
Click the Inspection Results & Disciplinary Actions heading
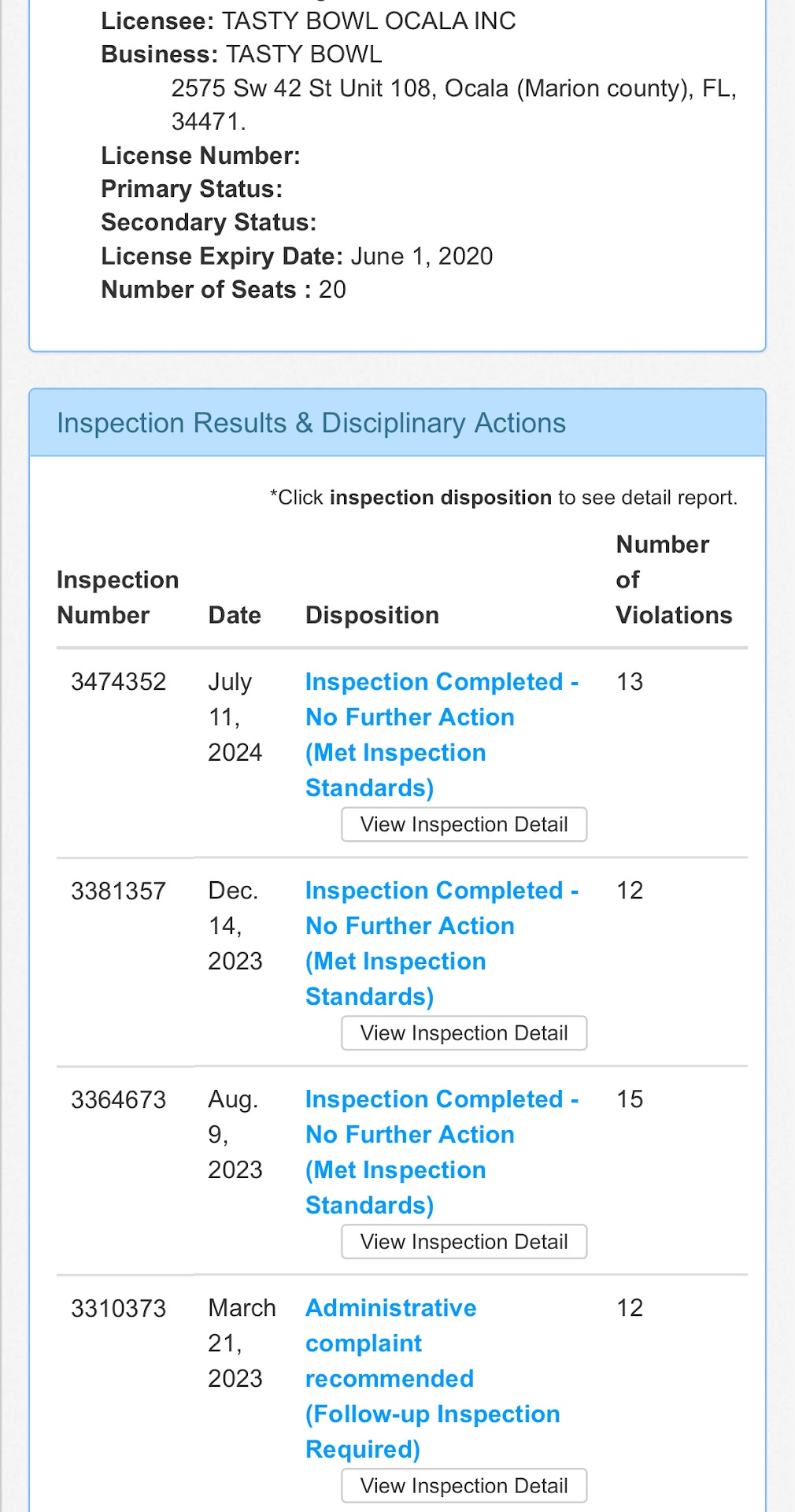coord(311,423)
